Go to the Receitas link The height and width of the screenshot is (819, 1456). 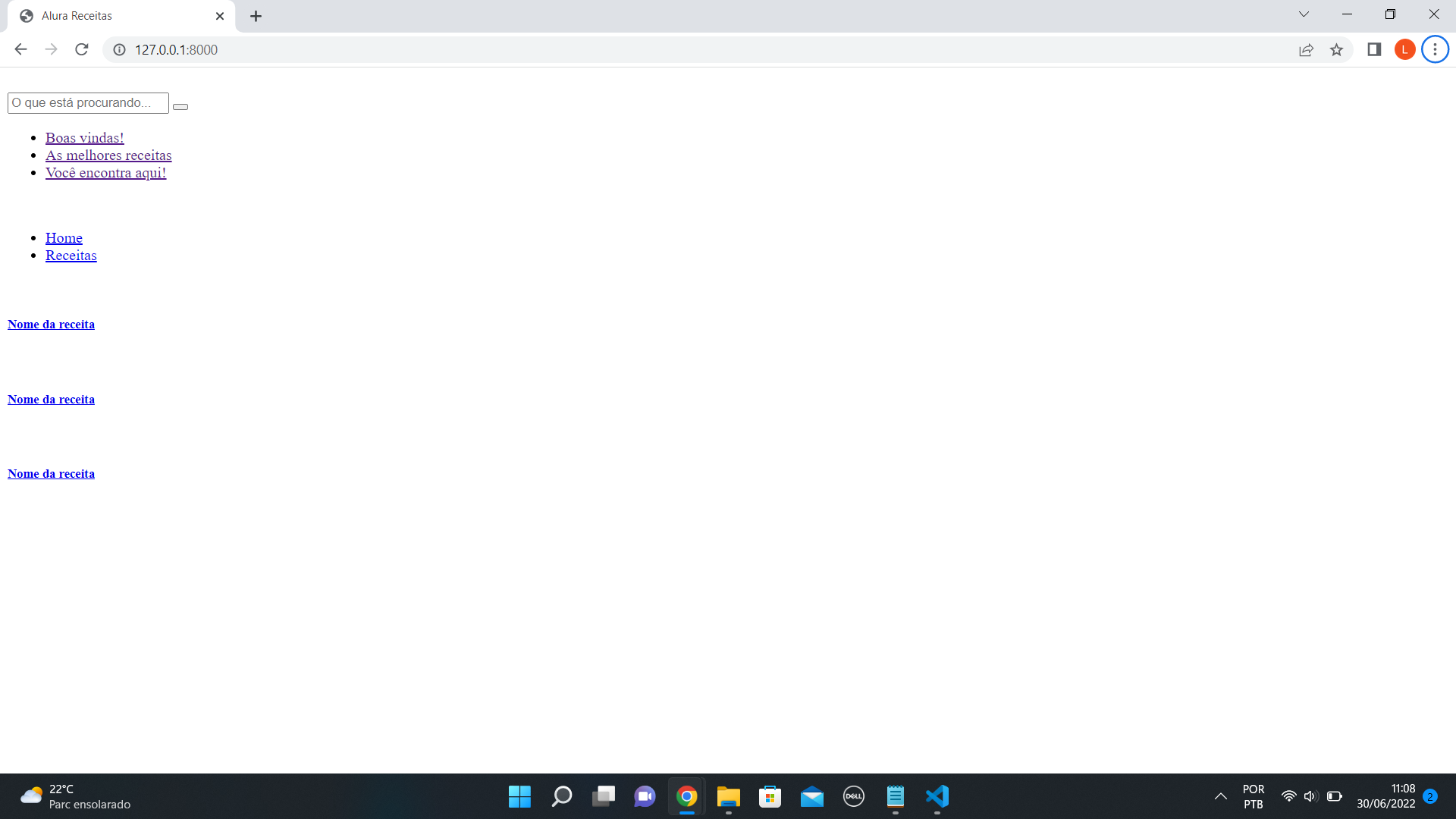click(x=71, y=256)
